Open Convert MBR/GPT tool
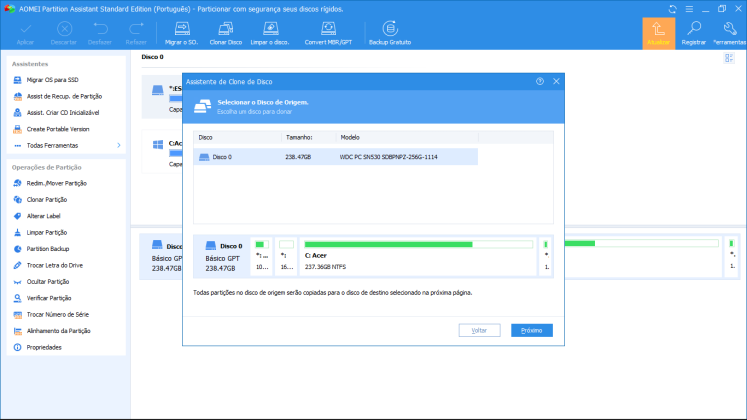This screenshot has width=747, height=420. pyautogui.click(x=328, y=33)
